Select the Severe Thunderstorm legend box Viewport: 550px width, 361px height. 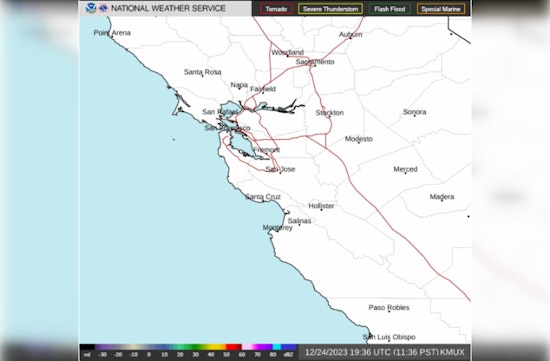point(330,9)
